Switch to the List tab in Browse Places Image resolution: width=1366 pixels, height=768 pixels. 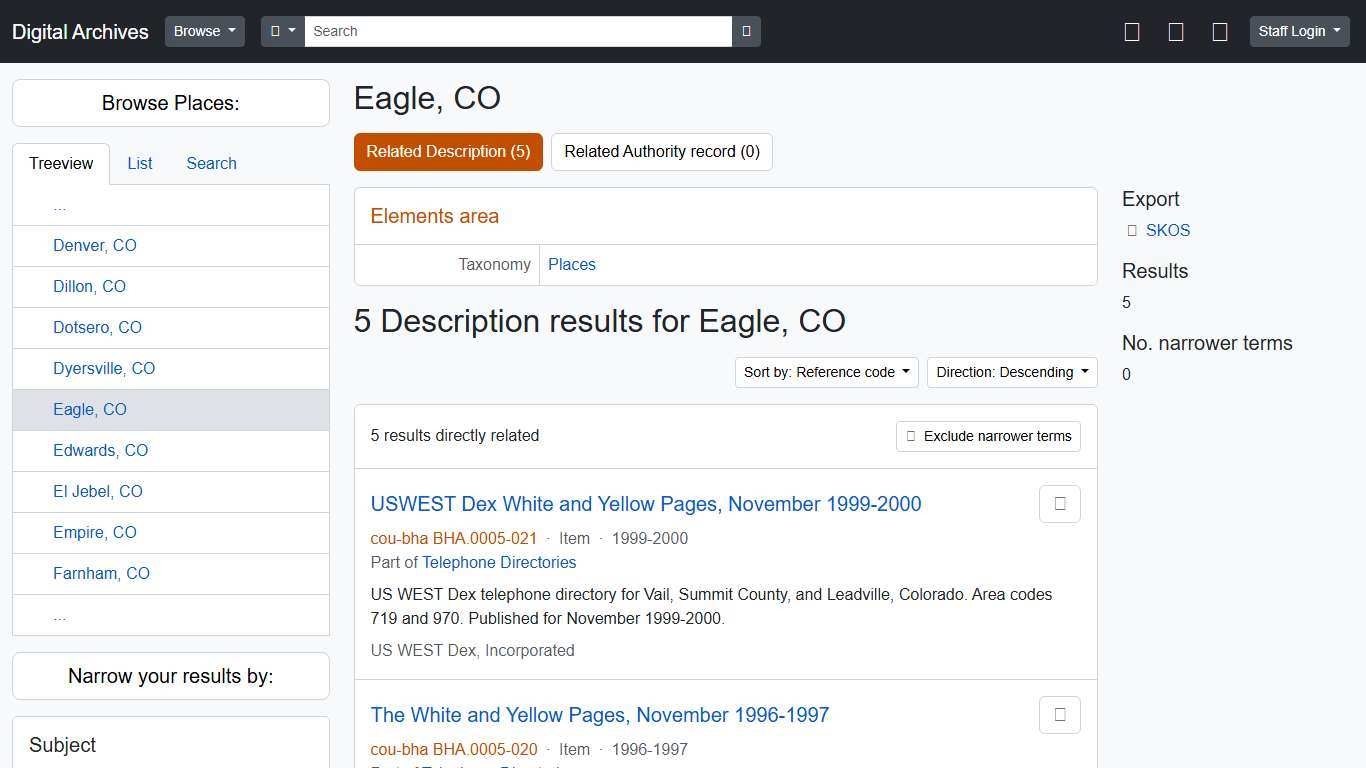pos(139,163)
